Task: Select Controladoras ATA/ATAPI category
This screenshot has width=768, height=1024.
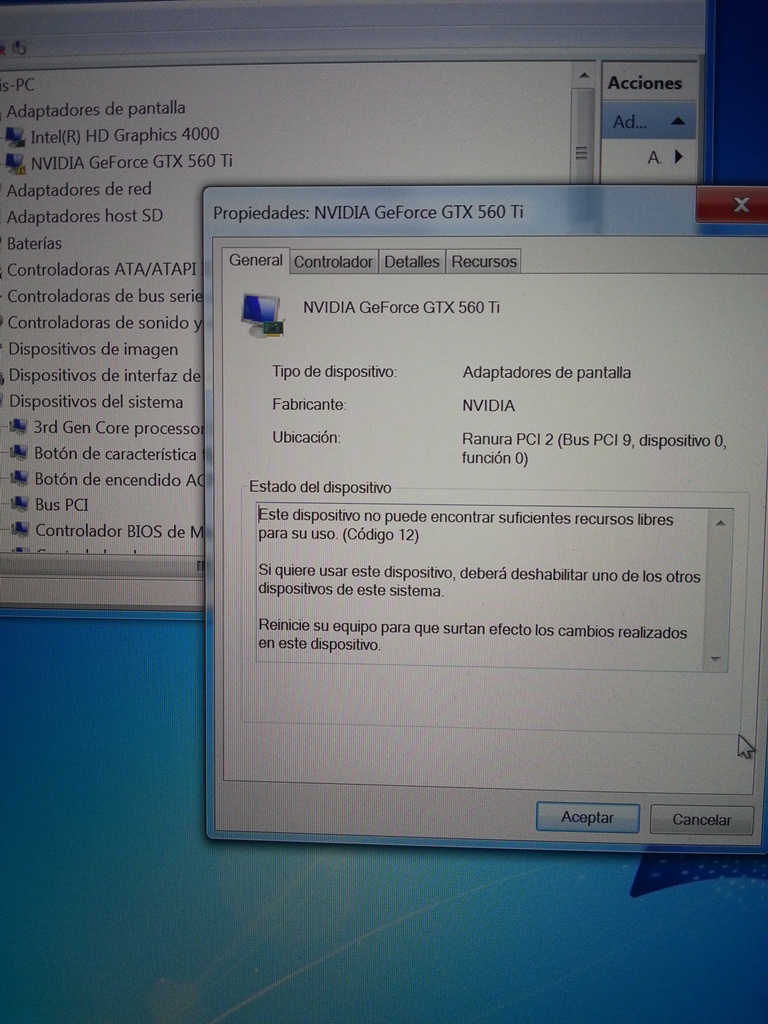Action: [x=102, y=269]
